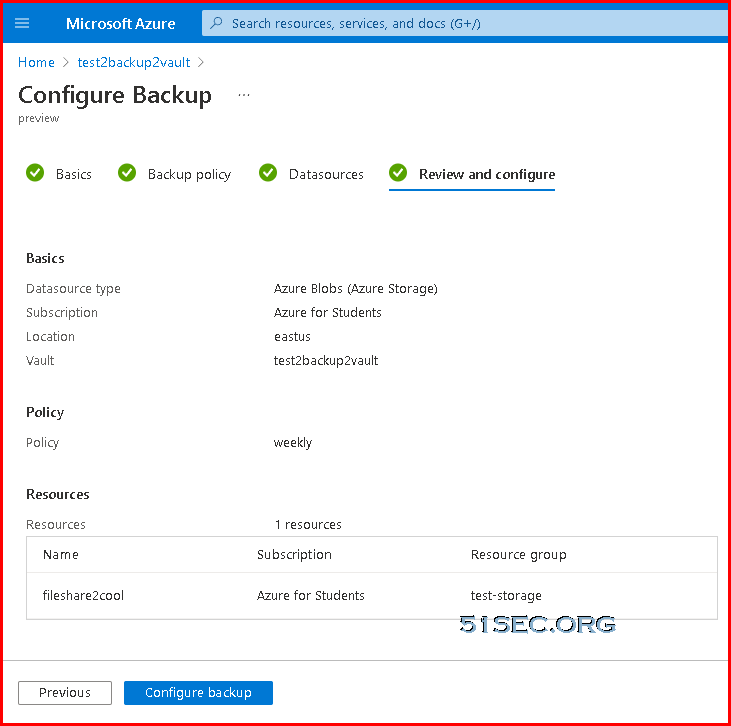Select the Review and configure tab
731x726 pixels.
472,175
